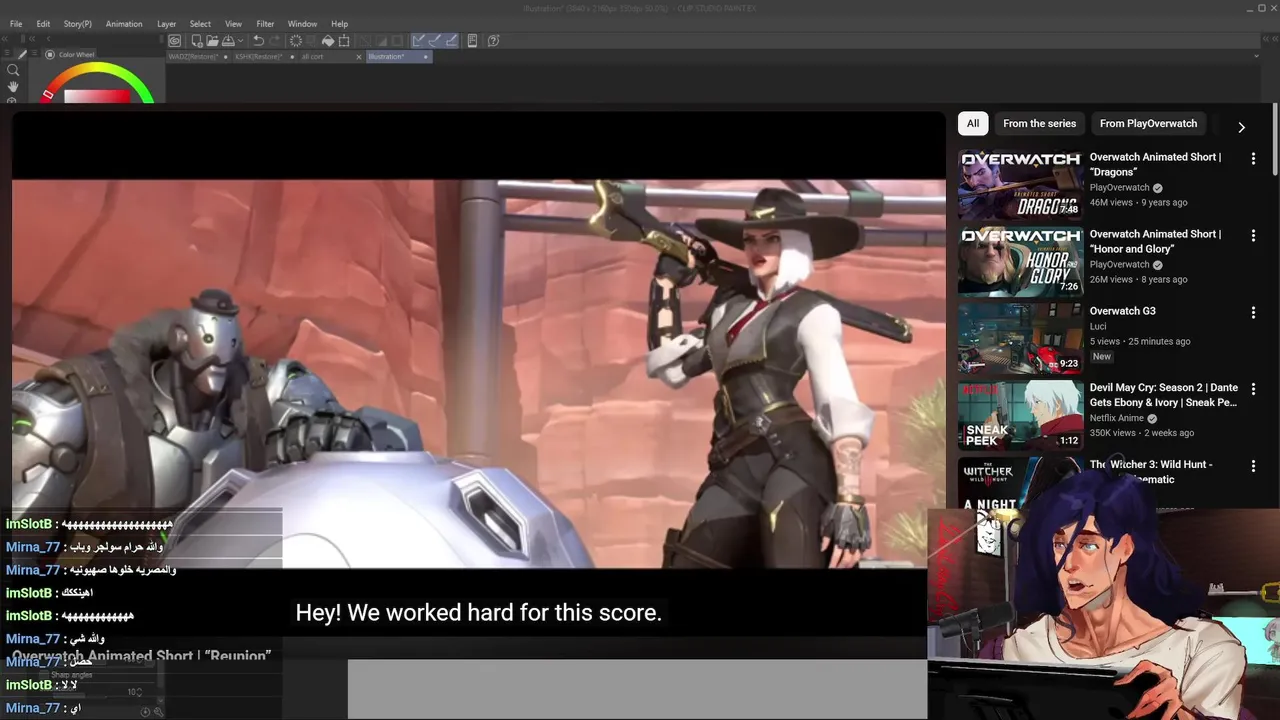Click the Open file folder icon

pos(213,41)
